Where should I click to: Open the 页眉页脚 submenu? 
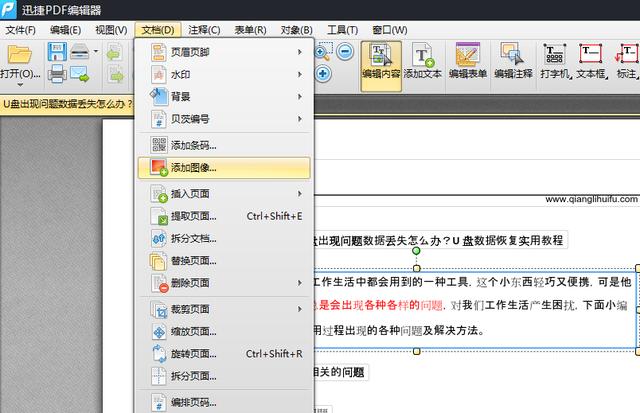[x=224, y=52]
